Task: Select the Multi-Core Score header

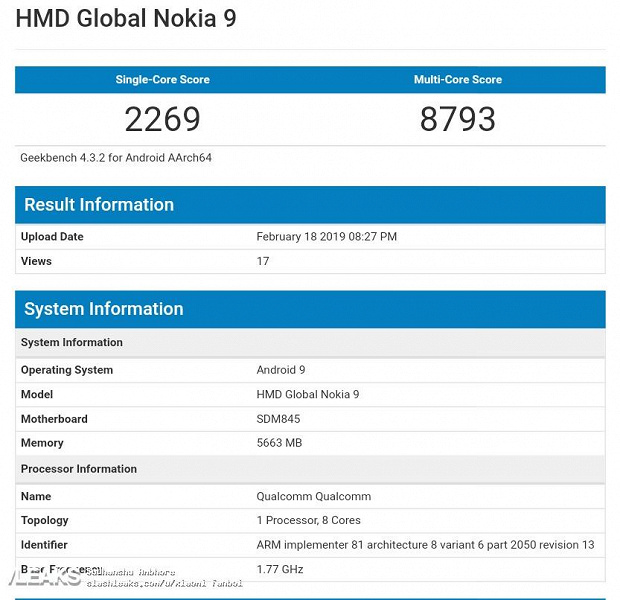Action: click(458, 79)
